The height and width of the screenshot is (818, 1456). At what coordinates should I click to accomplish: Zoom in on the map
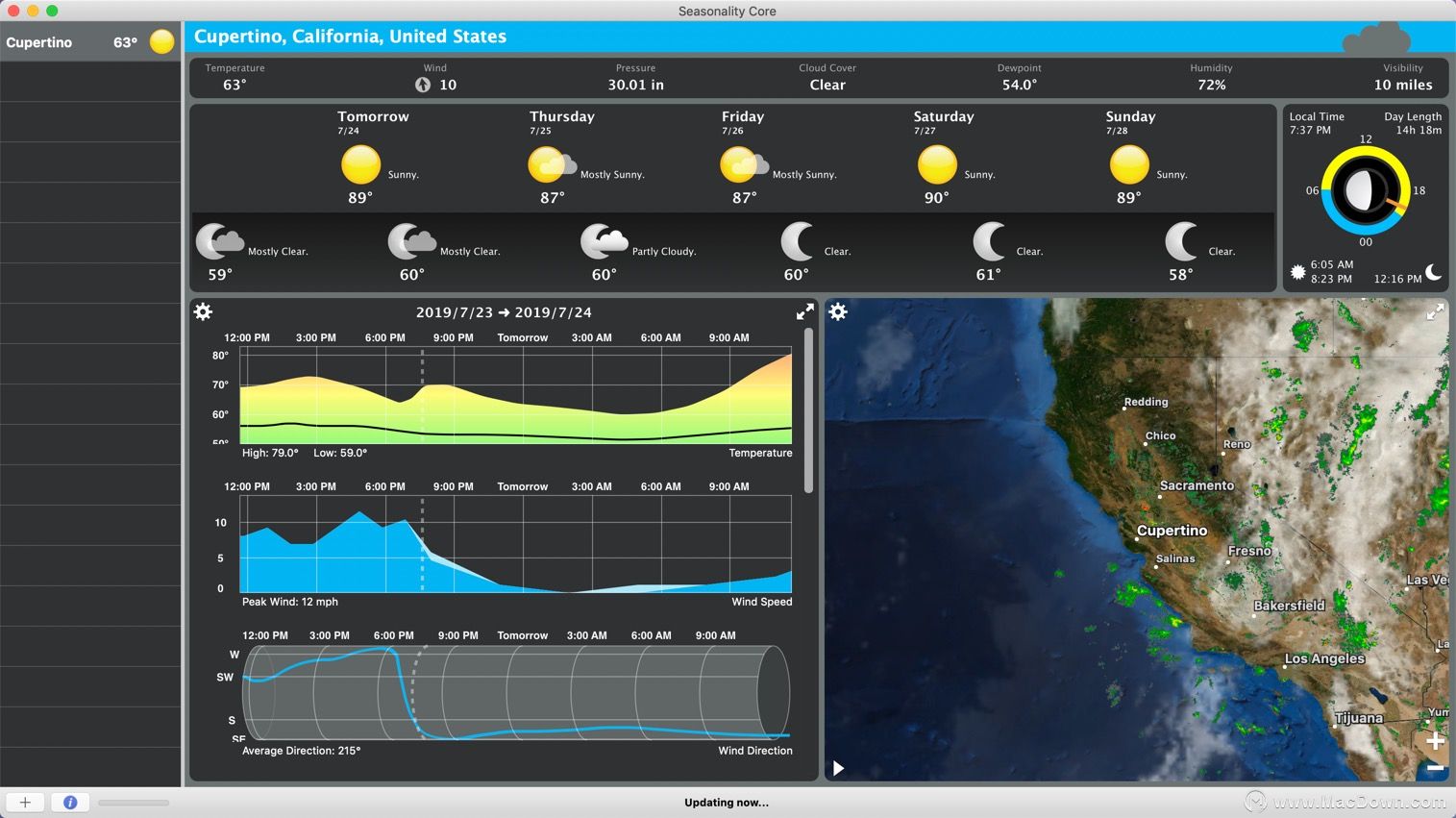(1435, 741)
